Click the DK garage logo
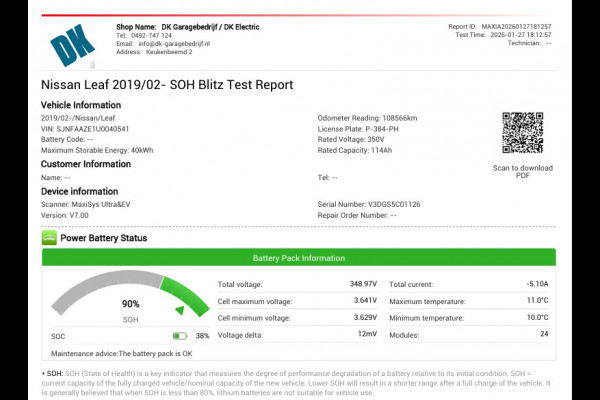Screen dimensions: 600x400 tap(72, 46)
